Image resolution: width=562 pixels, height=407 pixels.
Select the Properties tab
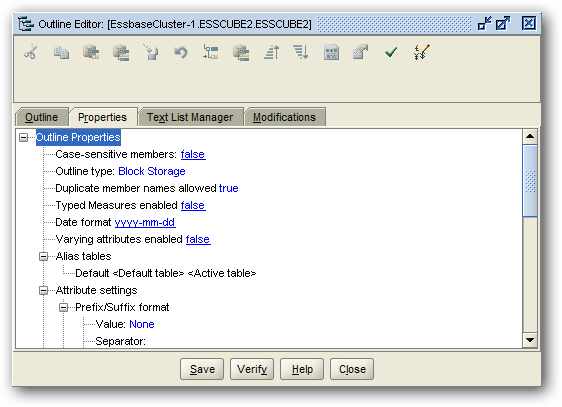103,117
